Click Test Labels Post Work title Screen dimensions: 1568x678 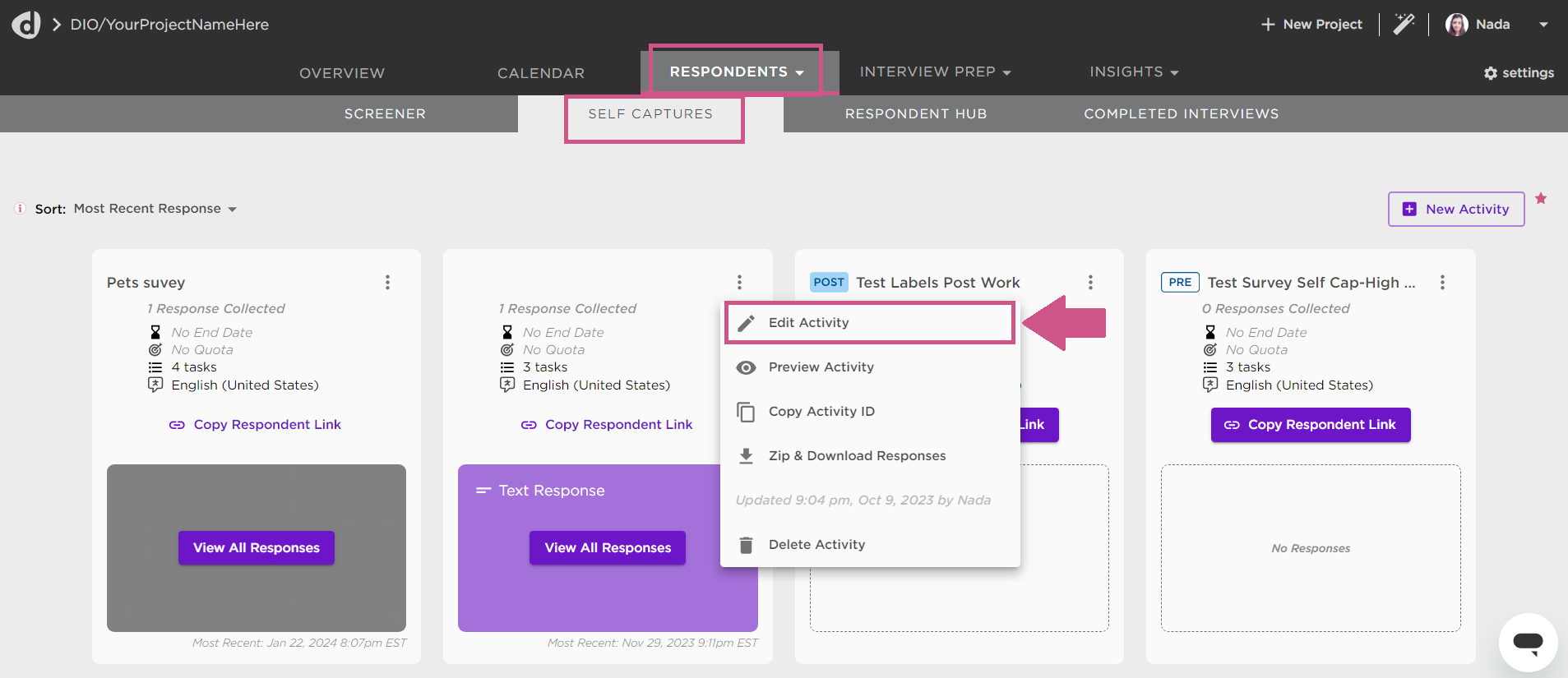[x=938, y=283]
